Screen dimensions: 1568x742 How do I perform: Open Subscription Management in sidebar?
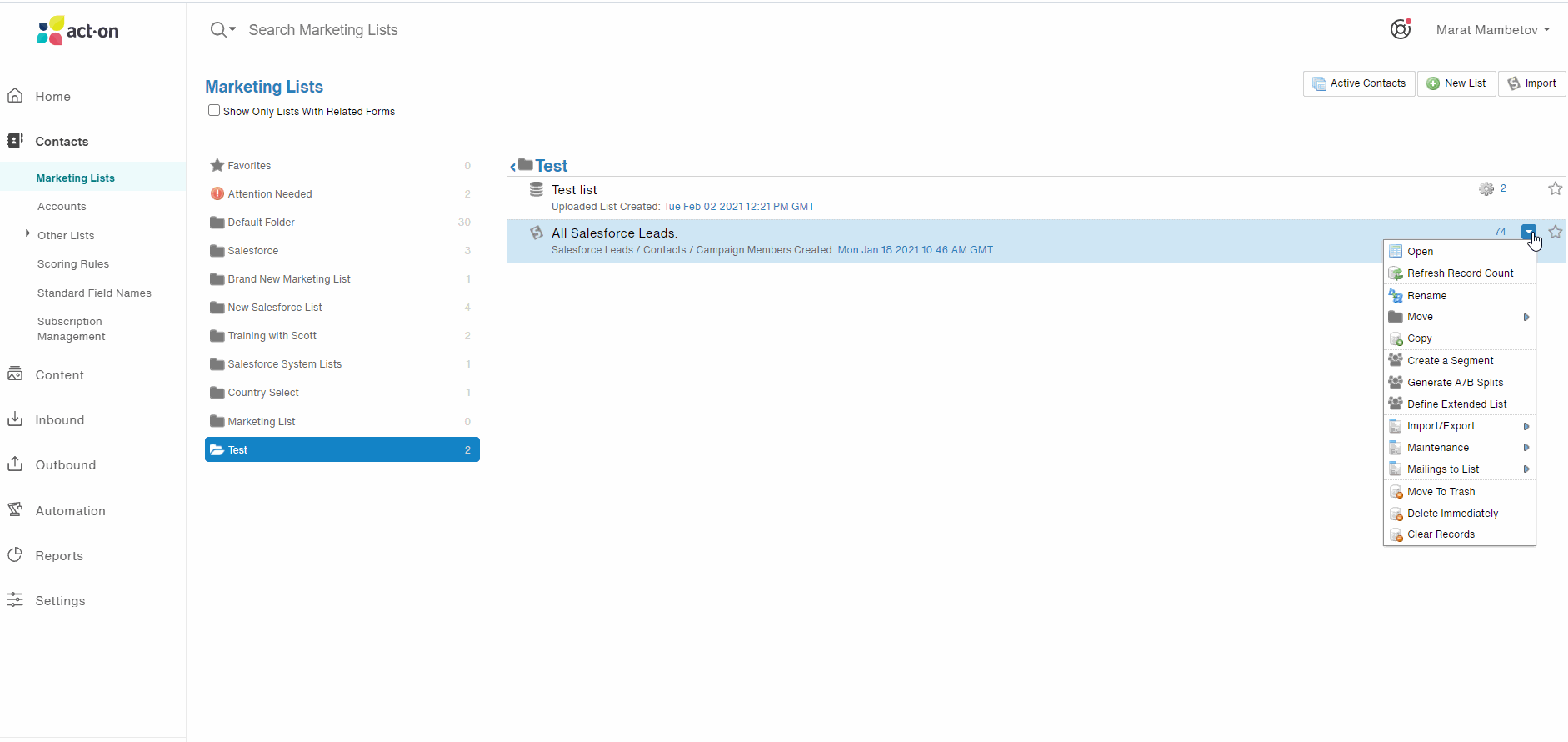pyautogui.click(x=71, y=329)
